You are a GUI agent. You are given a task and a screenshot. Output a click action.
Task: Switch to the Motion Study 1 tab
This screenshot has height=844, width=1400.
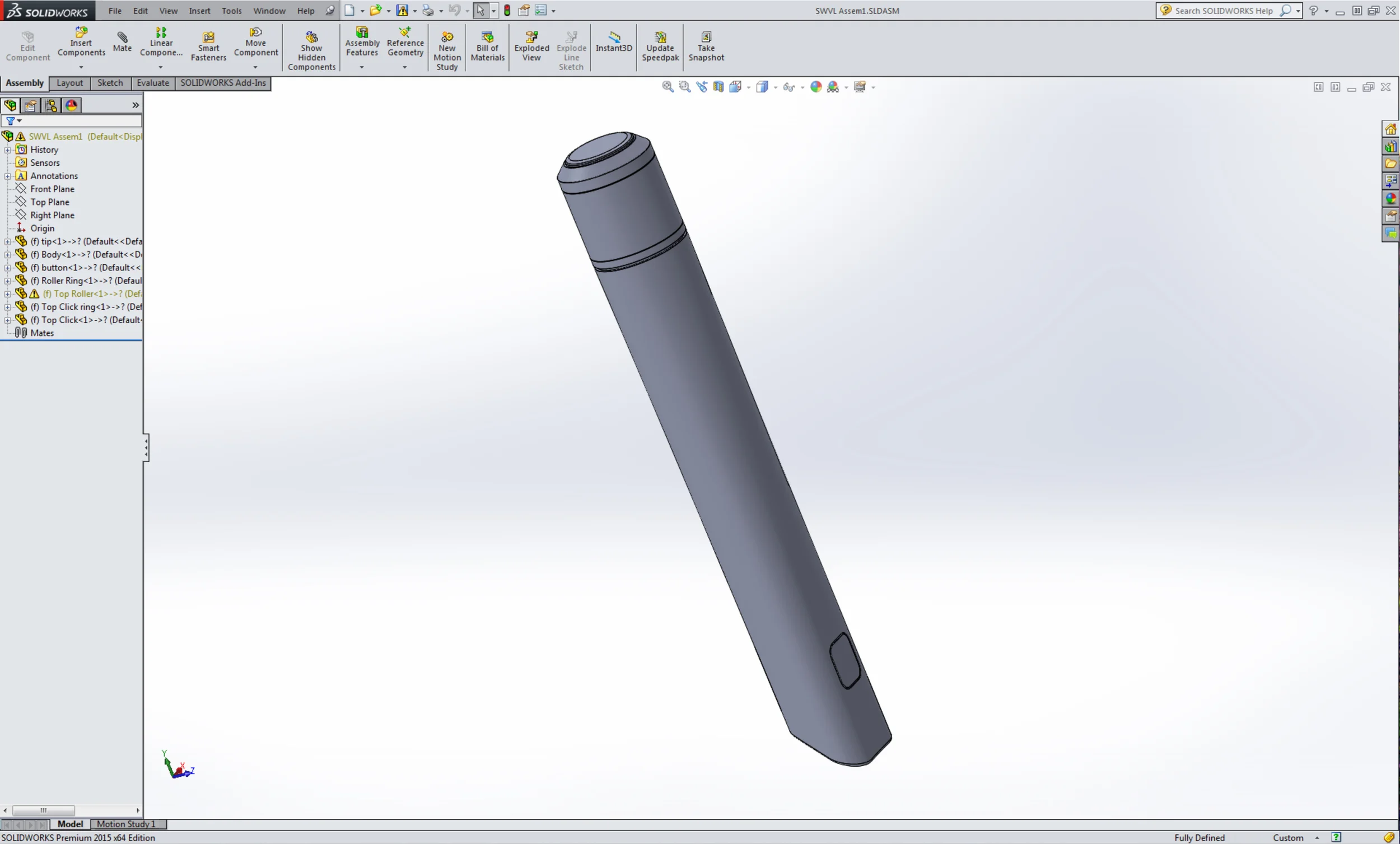pyautogui.click(x=125, y=824)
